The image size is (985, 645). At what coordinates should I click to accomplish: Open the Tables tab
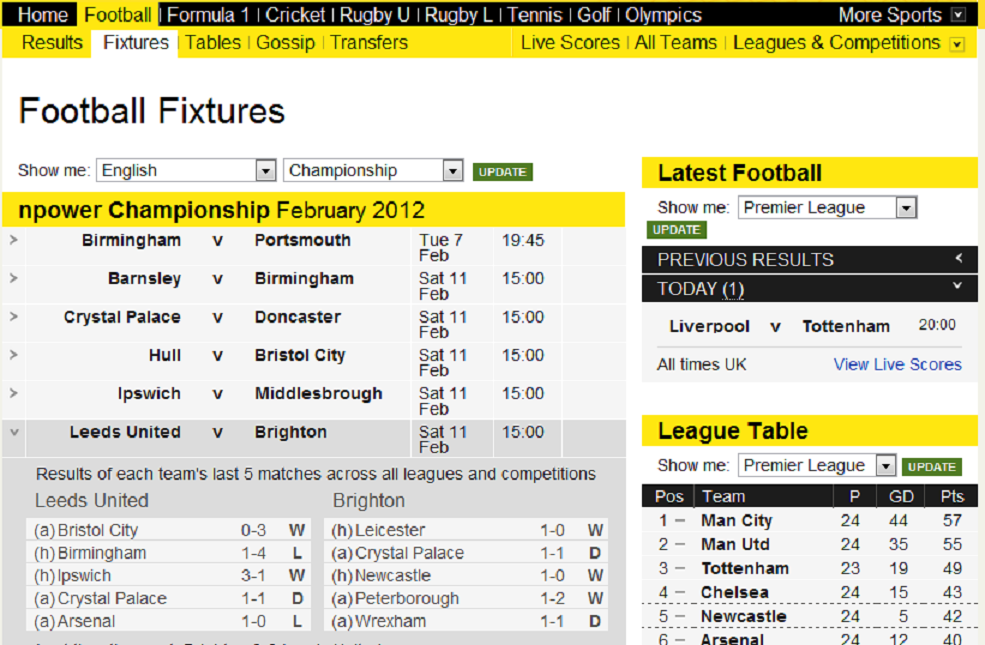213,43
